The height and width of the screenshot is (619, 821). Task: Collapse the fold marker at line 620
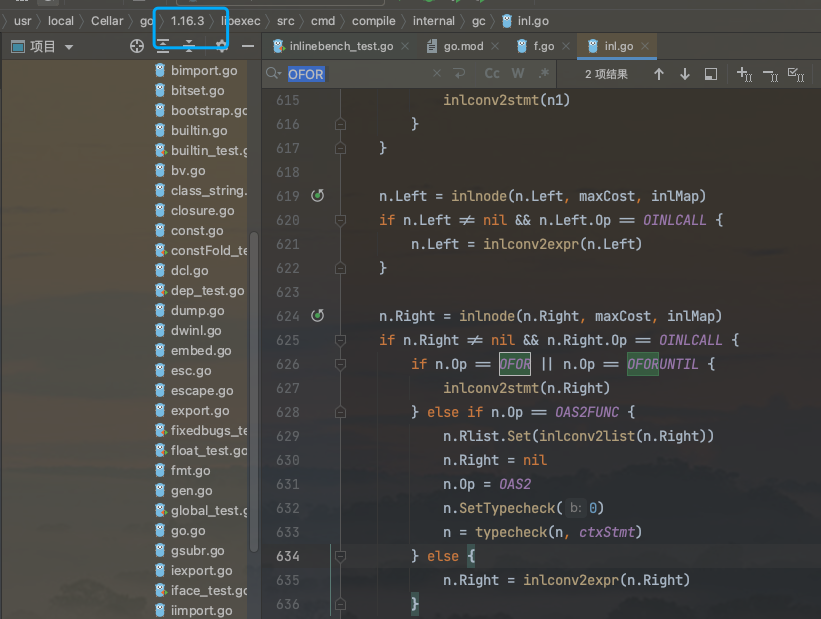point(340,220)
